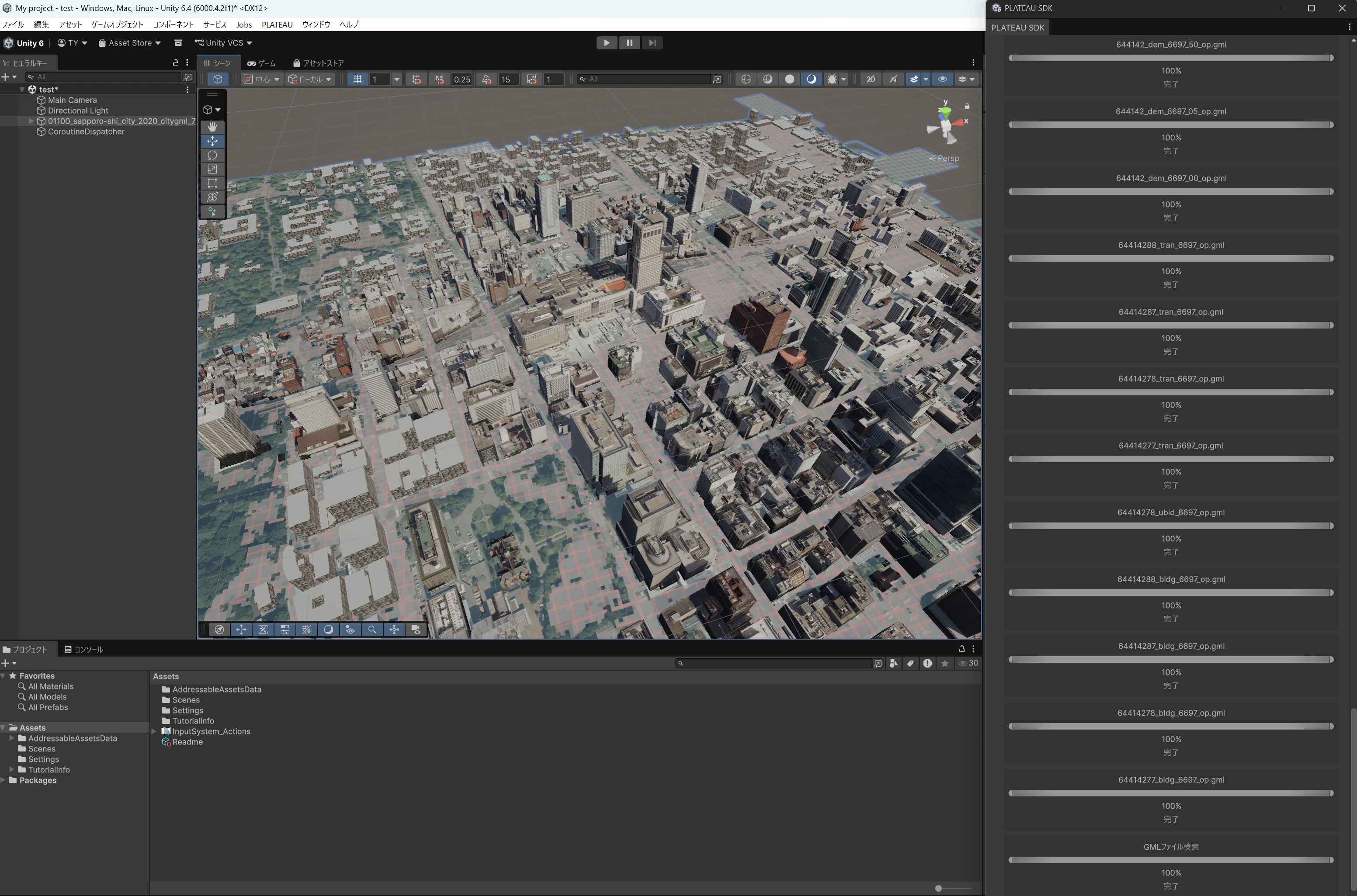This screenshot has height=896, width=1357.
Task: Open the 中心 pivot dropdown
Action: tap(262, 80)
